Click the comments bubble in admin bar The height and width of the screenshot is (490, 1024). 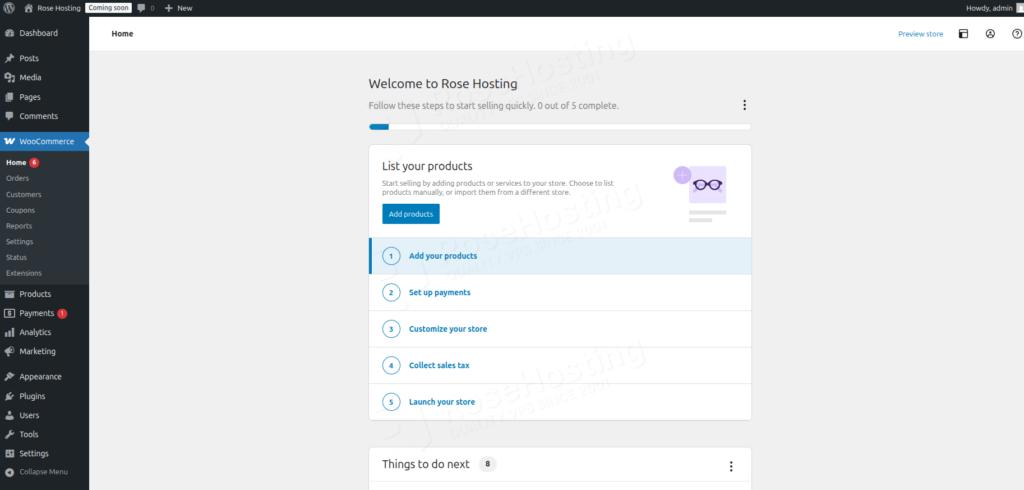(142, 8)
